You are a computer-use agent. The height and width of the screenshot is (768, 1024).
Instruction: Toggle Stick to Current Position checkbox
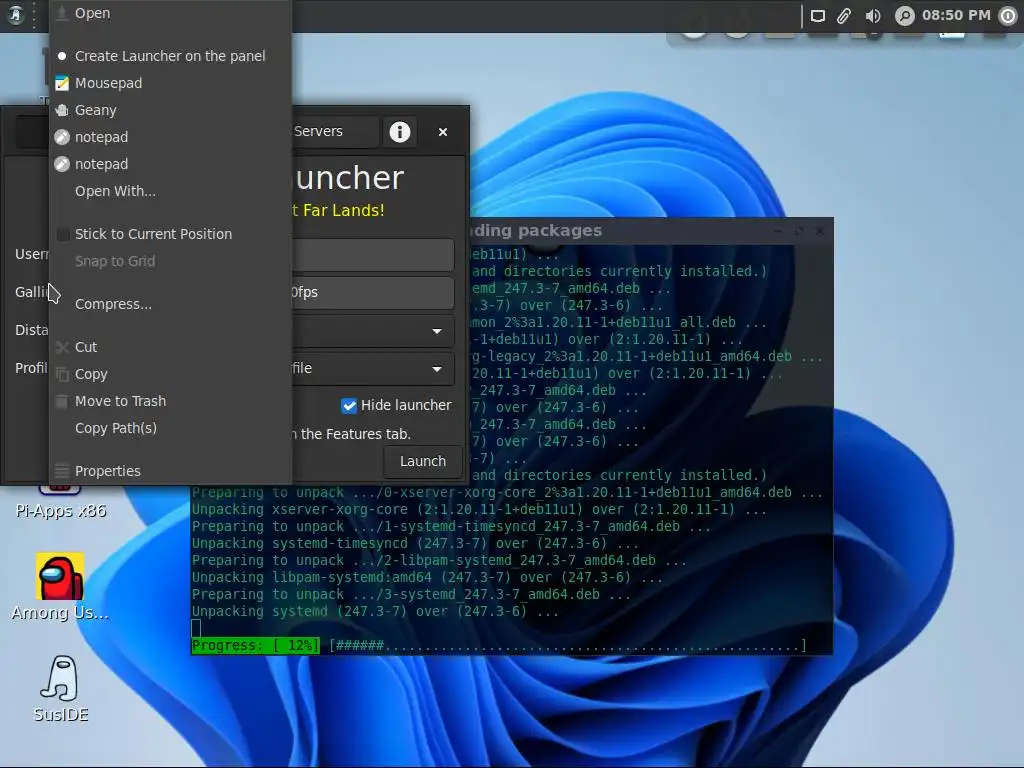[63, 234]
